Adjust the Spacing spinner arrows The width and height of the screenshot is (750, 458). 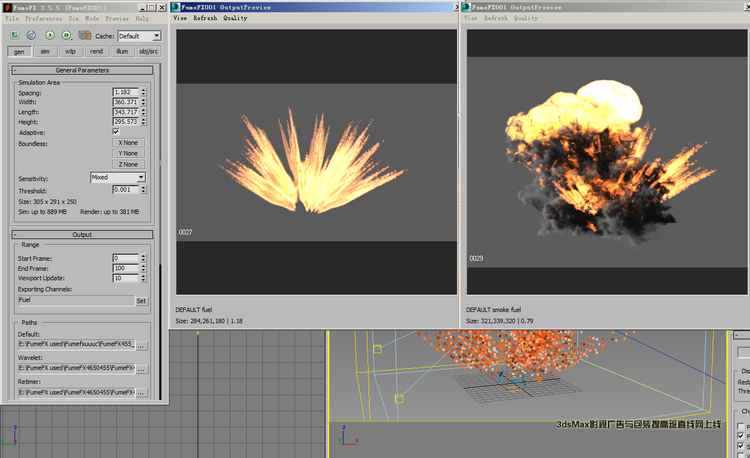pos(143,92)
